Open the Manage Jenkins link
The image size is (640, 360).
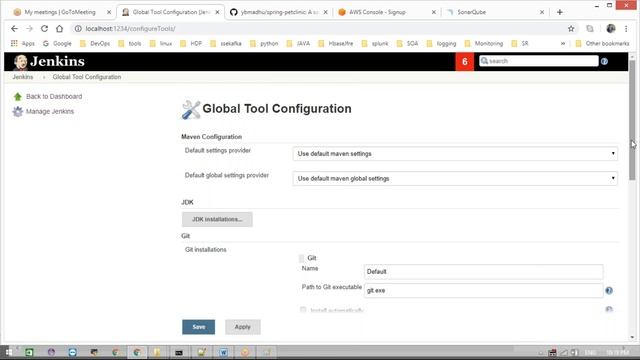(x=50, y=111)
